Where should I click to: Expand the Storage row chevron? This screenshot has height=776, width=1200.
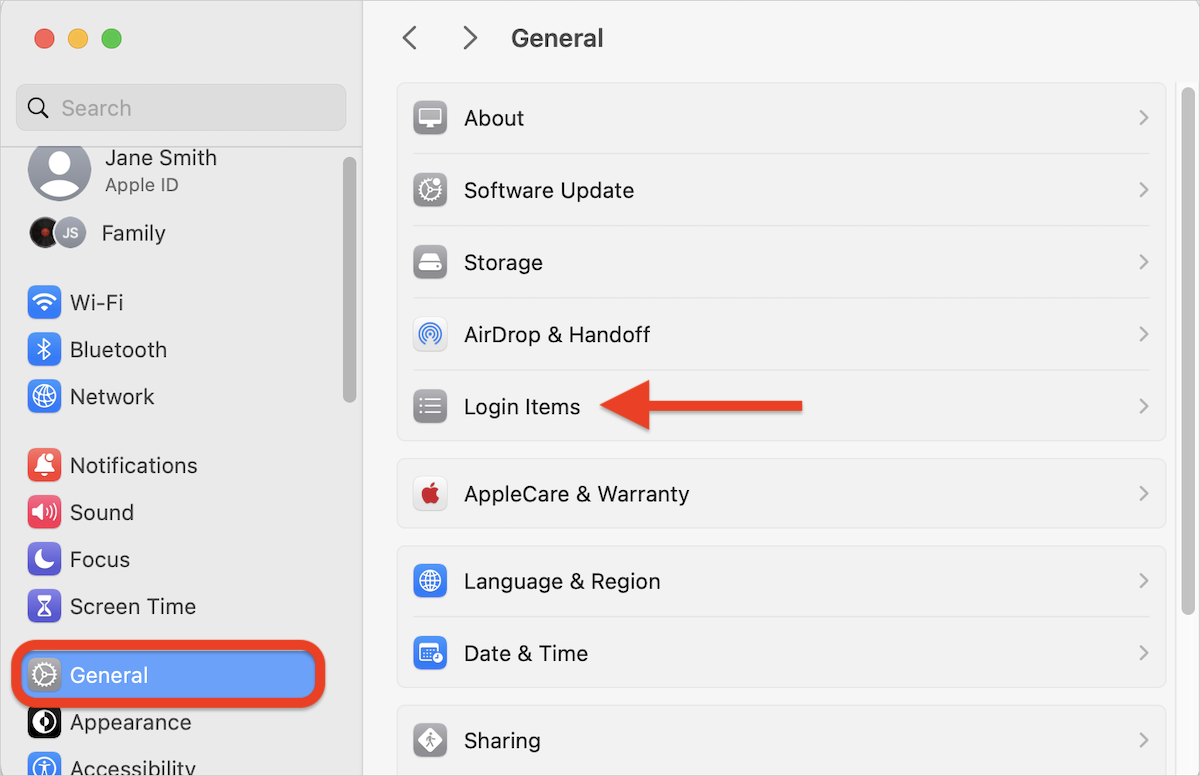coord(1143,262)
